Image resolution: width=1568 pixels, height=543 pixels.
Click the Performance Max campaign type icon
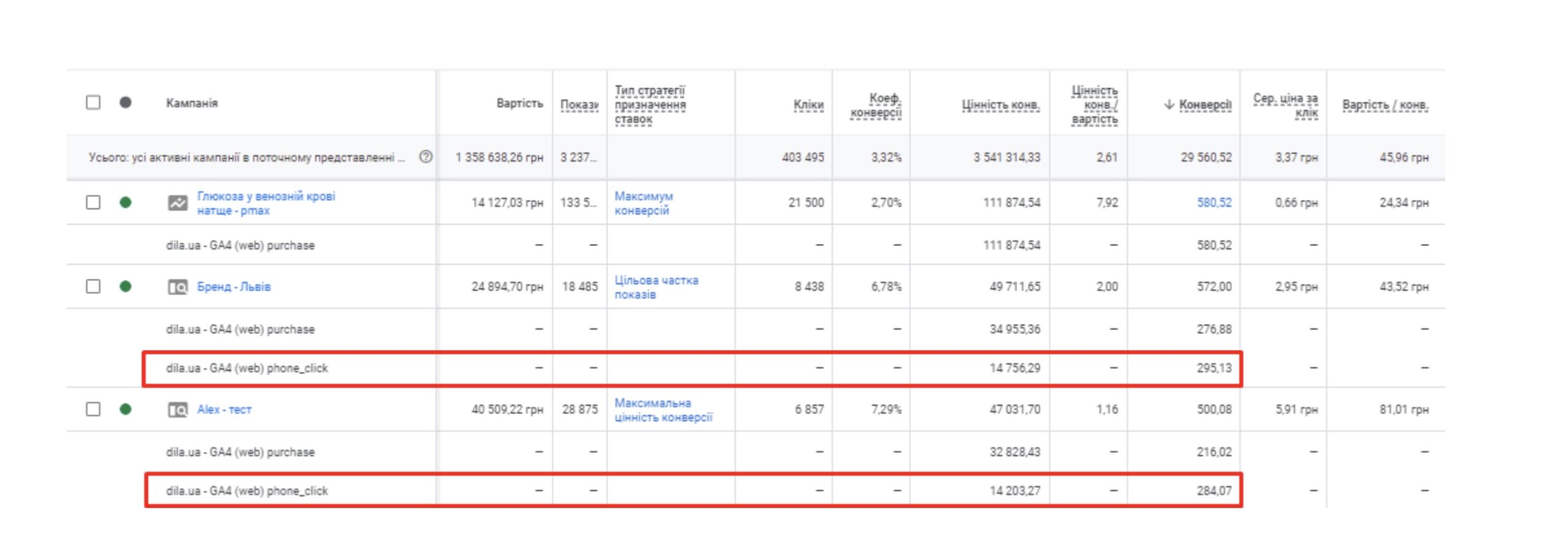pos(178,203)
